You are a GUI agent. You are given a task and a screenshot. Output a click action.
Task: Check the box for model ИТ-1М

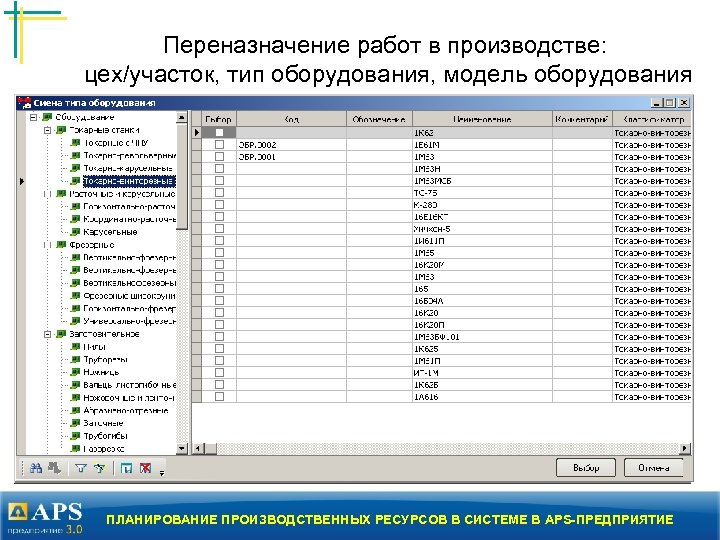coord(219,372)
